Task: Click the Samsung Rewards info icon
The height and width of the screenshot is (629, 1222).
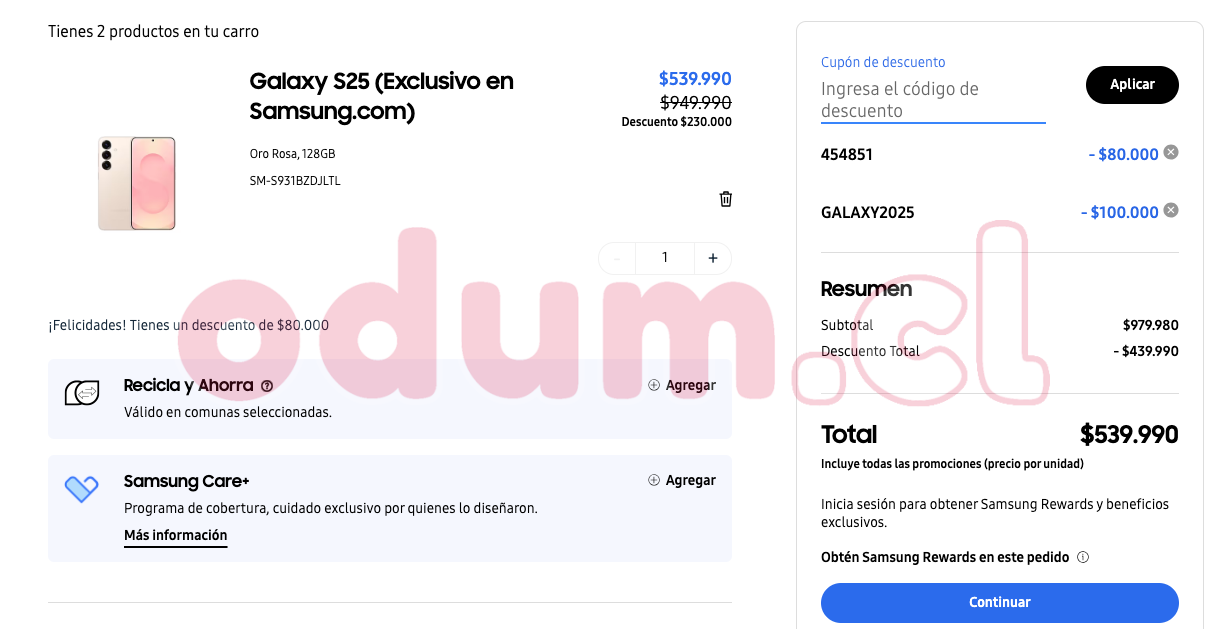Action: [x=1083, y=558]
